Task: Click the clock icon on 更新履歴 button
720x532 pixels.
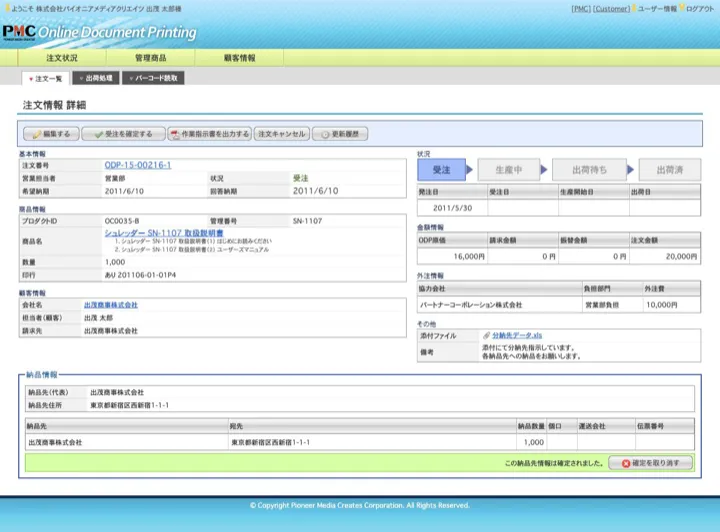Action: coord(325,134)
